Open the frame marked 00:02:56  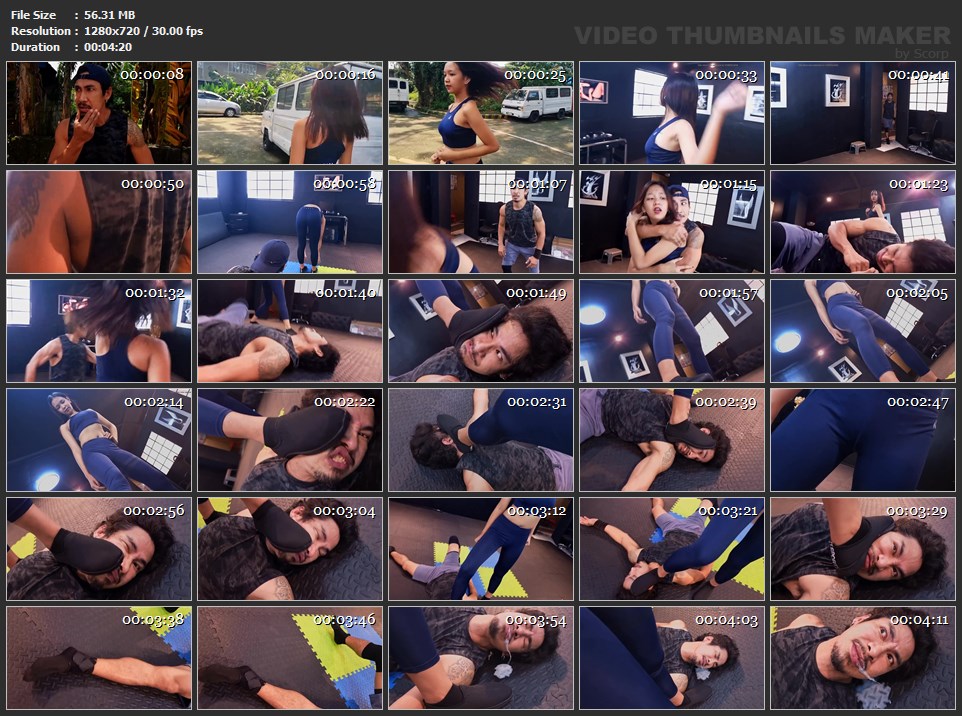tap(99, 549)
